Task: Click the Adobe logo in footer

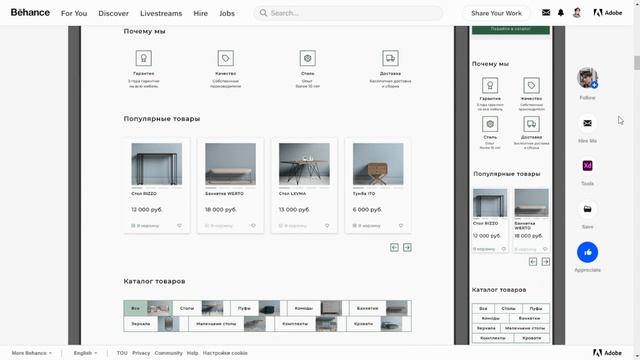Action: click(x=607, y=353)
